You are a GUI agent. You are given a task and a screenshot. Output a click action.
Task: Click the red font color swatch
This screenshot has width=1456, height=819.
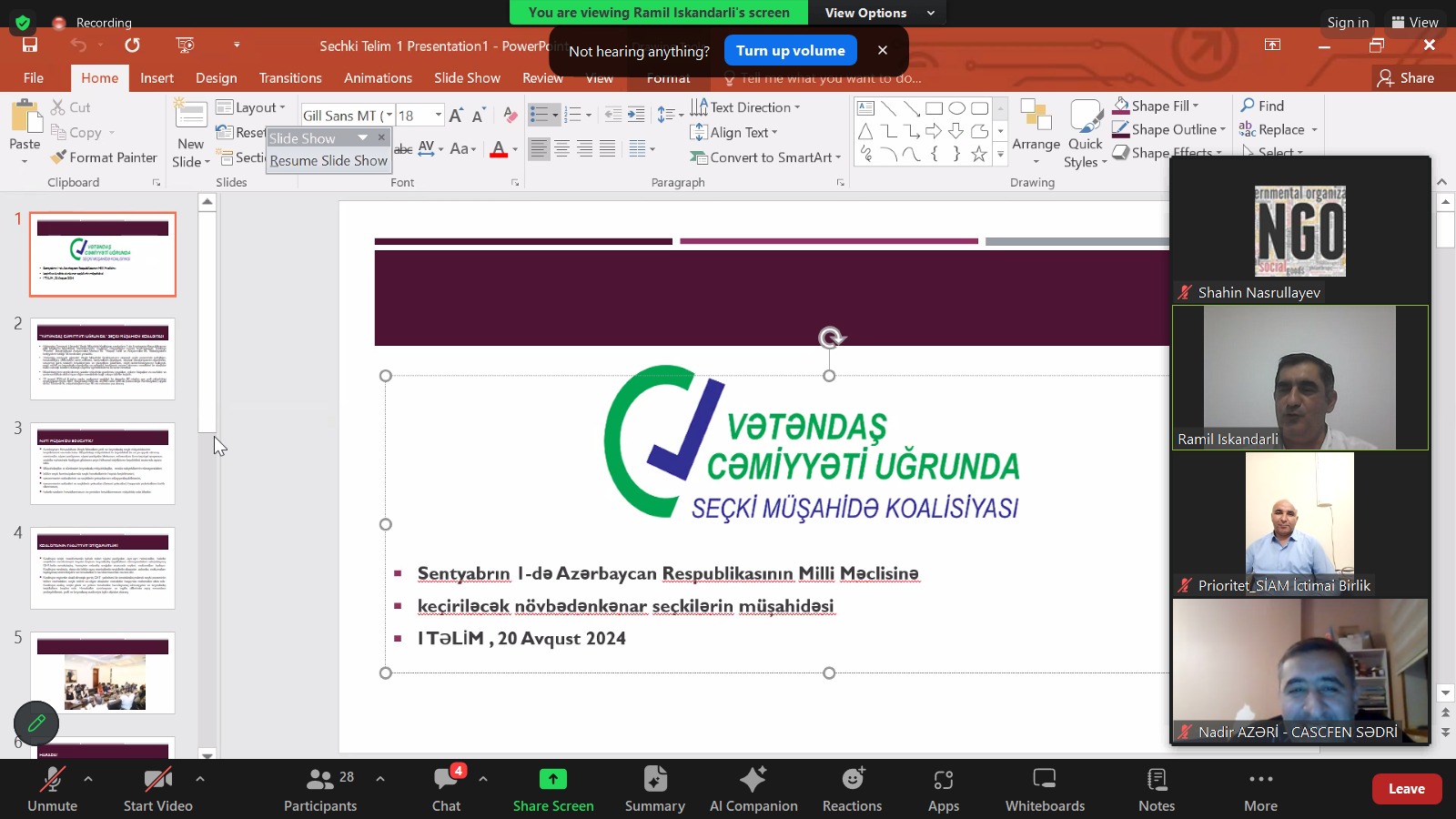click(x=499, y=150)
